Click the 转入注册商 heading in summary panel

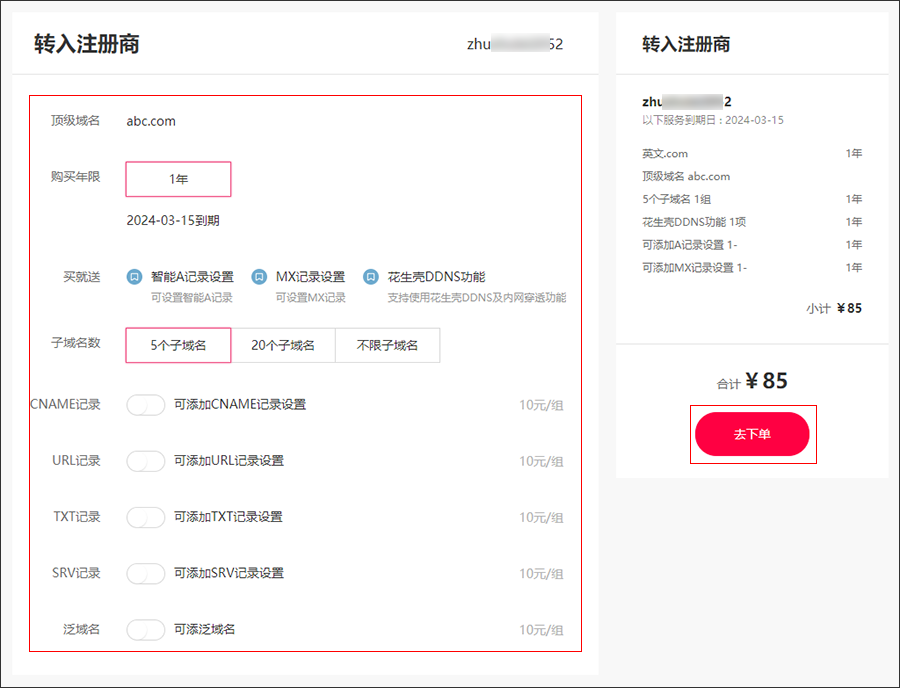tap(686, 44)
